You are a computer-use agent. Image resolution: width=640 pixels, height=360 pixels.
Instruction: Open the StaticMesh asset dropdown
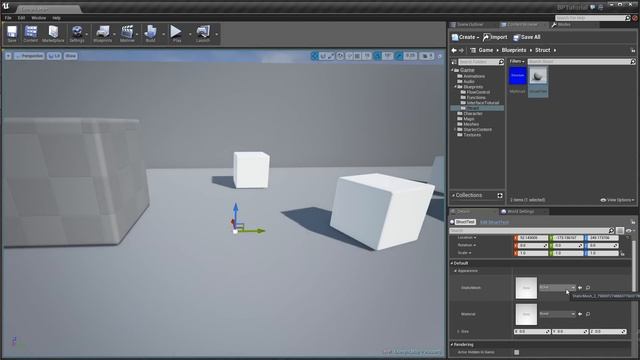point(558,287)
